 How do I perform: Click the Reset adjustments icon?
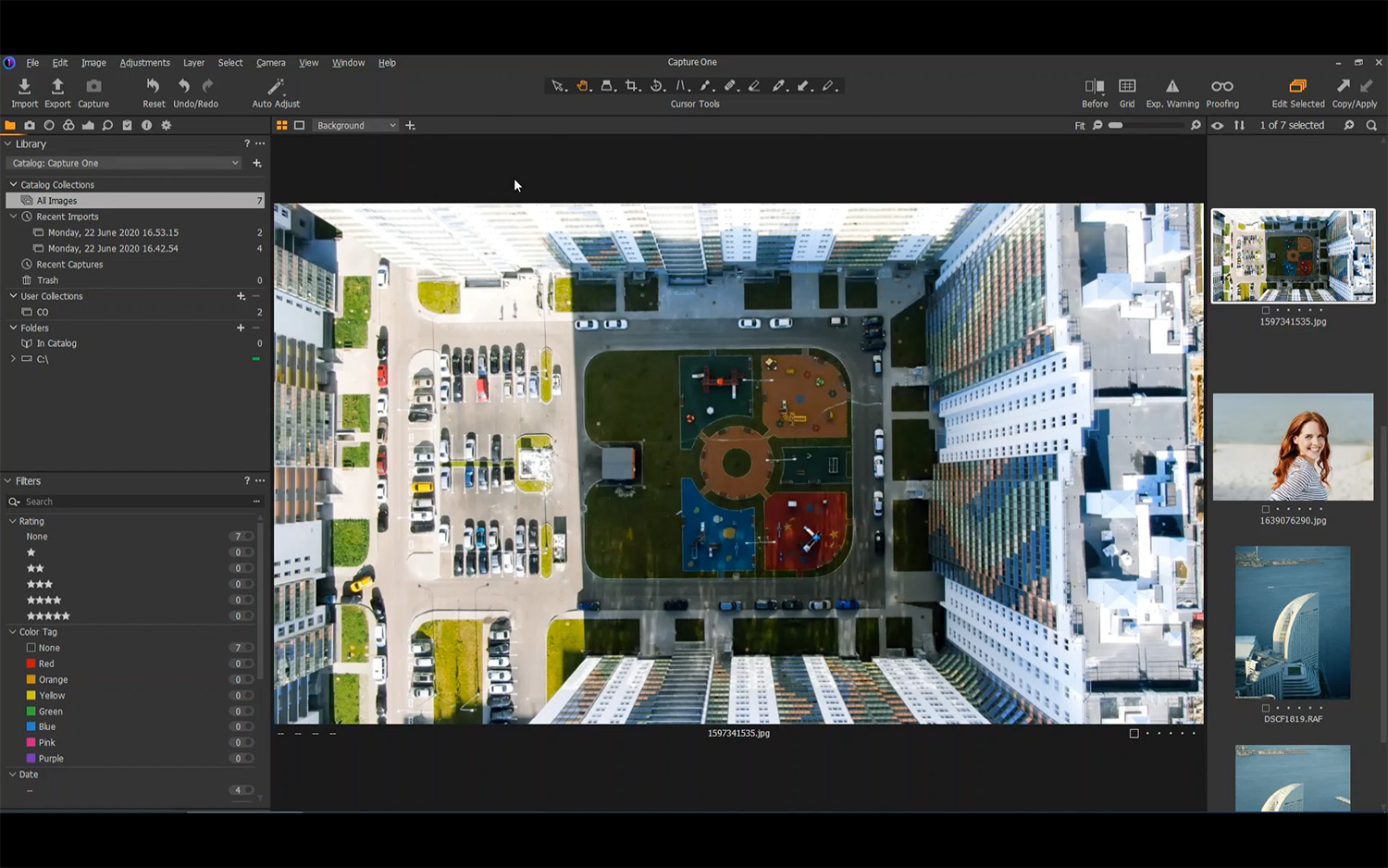click(154, 87)
